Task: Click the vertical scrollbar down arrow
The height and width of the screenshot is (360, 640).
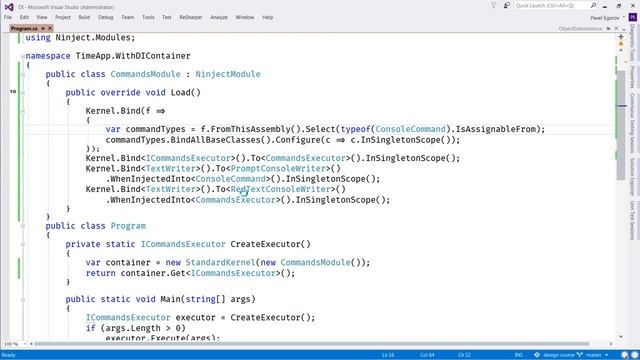Action: coord(621,337)
